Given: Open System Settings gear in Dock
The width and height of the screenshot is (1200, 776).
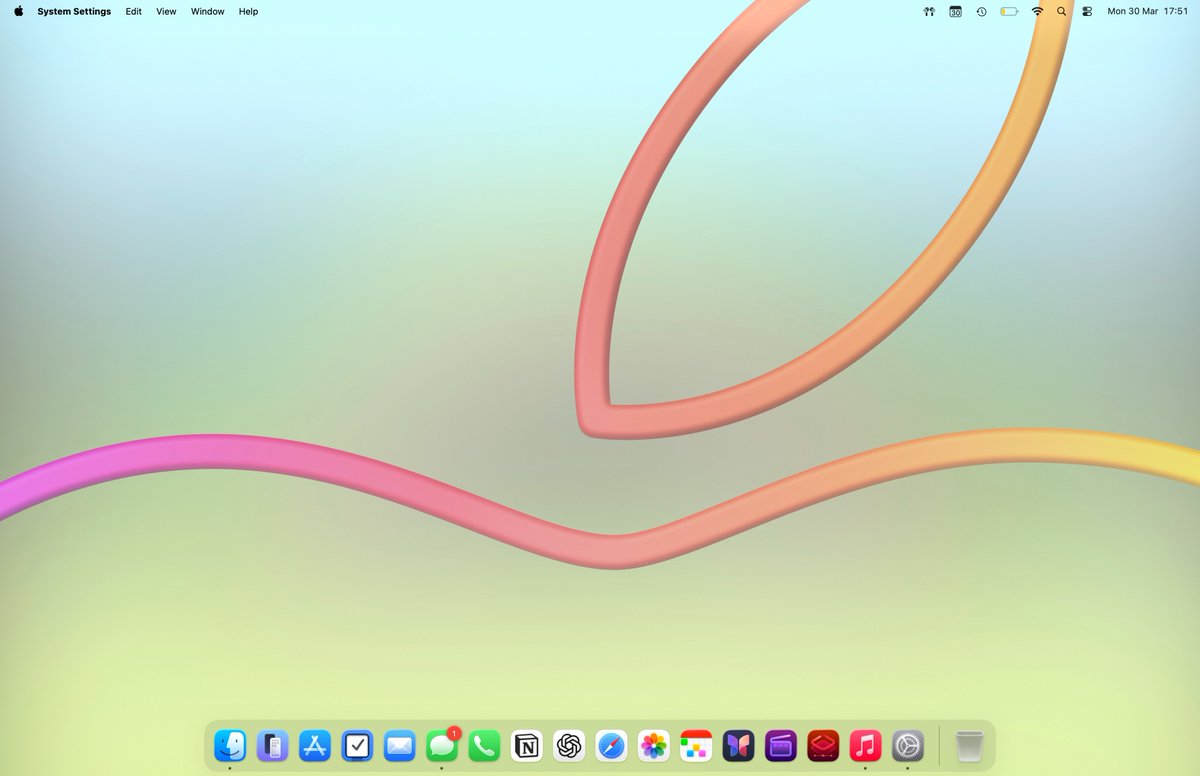Looking at the screenshot, I should 908,745.
